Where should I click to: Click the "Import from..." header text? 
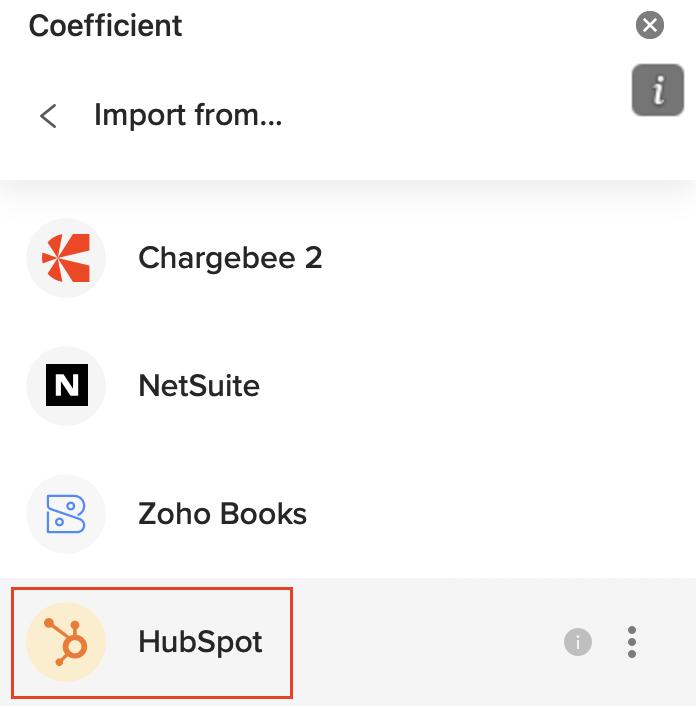pyautogui.click(x=188, y=116)
